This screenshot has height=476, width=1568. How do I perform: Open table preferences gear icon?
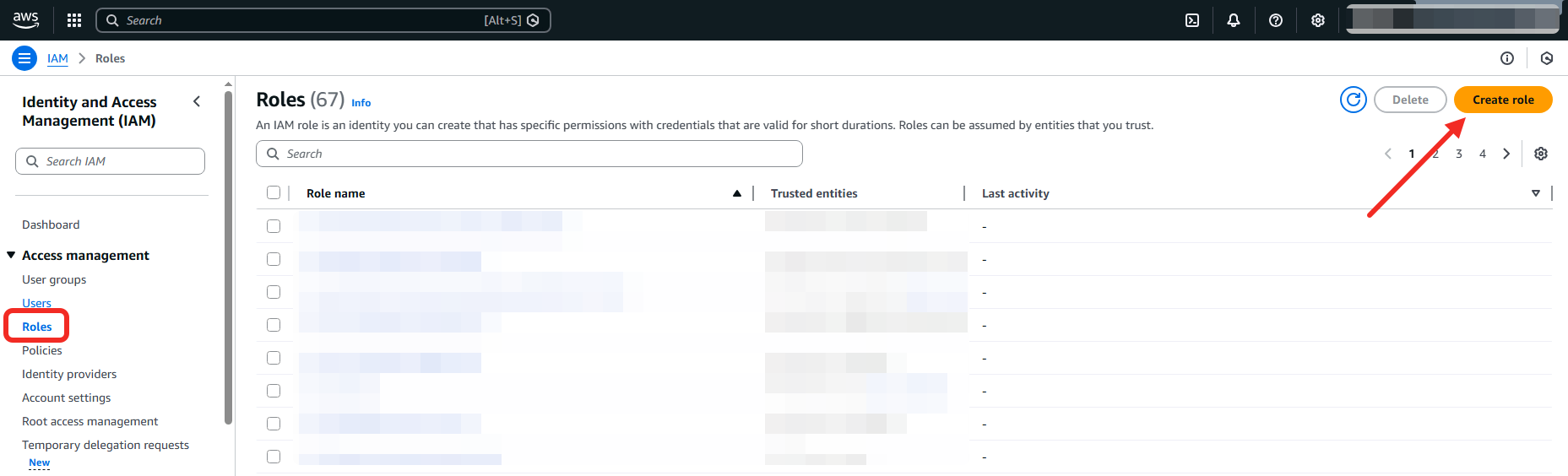tap(1541, 154)
